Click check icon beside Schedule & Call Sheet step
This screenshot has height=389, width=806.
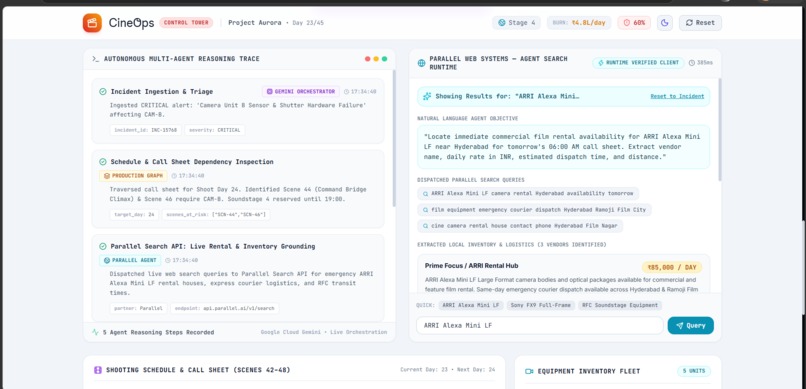point(103,162)
